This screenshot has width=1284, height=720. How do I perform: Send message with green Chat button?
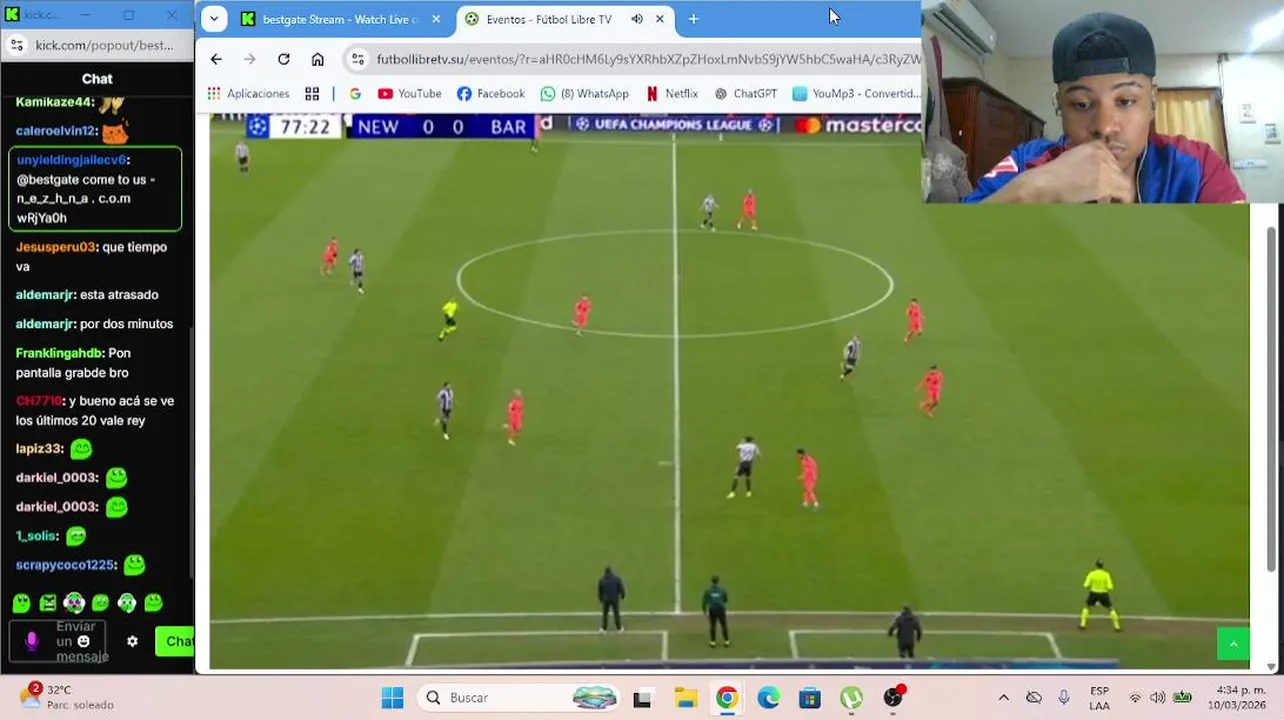tap(175, 641)
